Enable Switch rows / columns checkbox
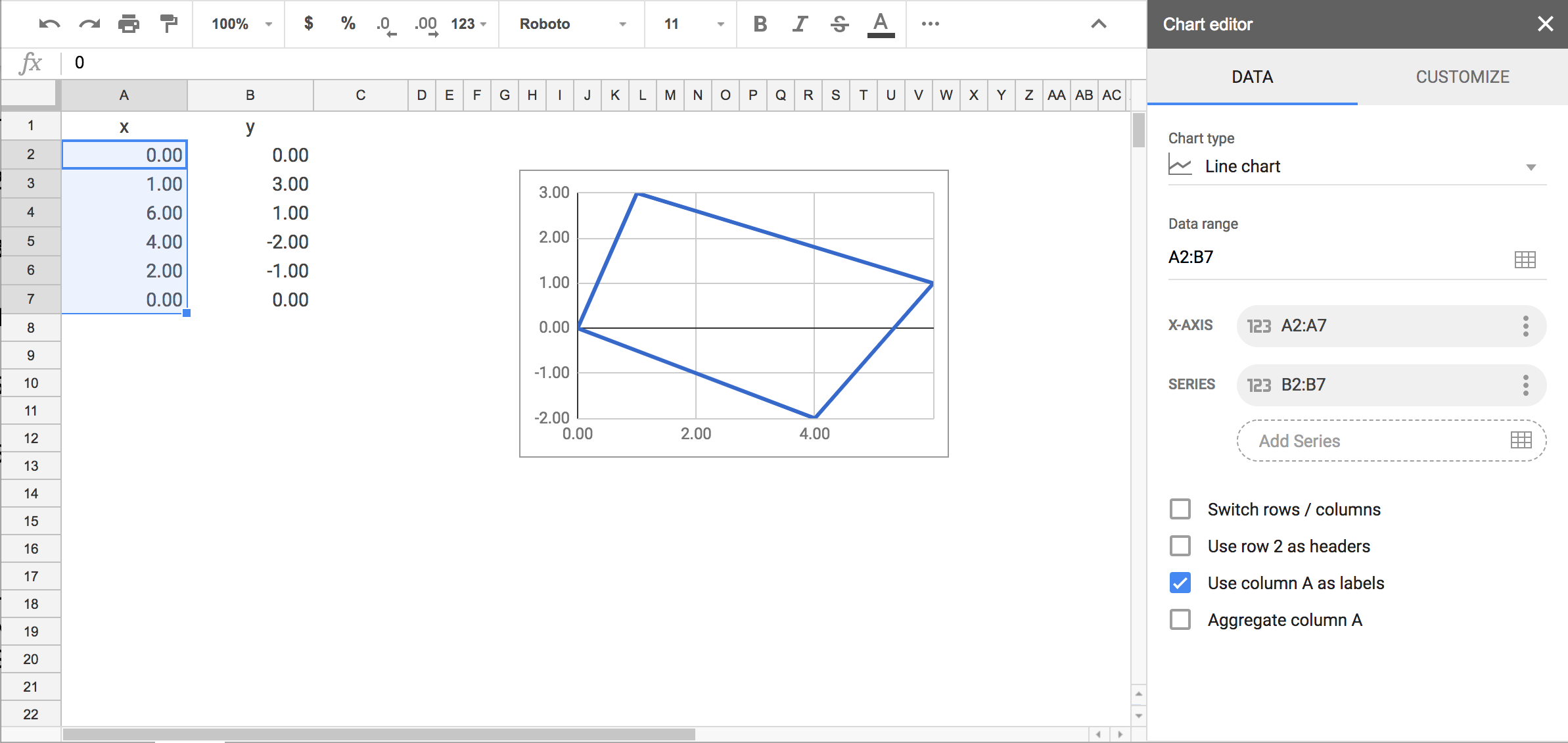 (1180, 509)
